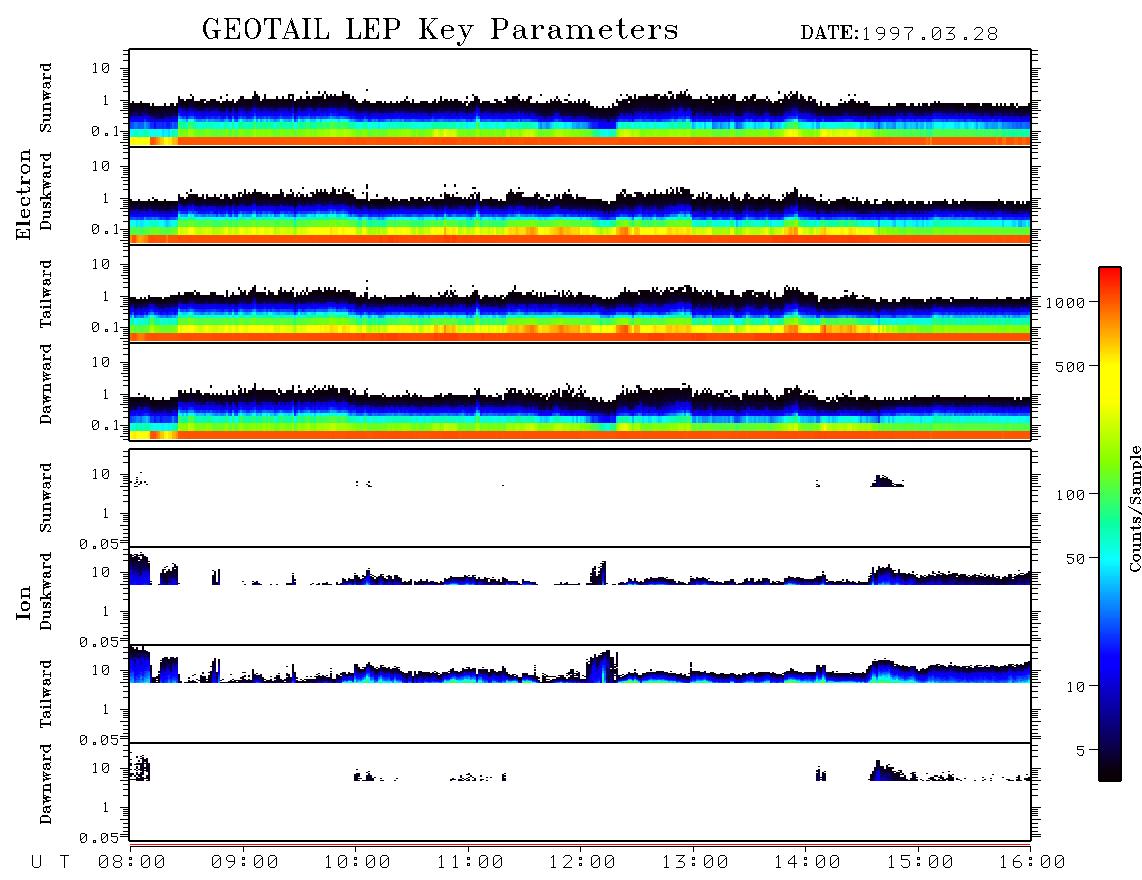Click the U T axis label

click(50, 862)
